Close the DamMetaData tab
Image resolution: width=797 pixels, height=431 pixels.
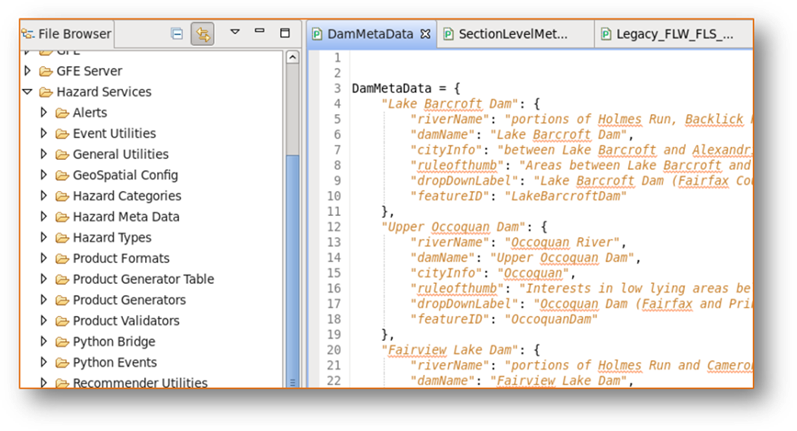point(425,34)
